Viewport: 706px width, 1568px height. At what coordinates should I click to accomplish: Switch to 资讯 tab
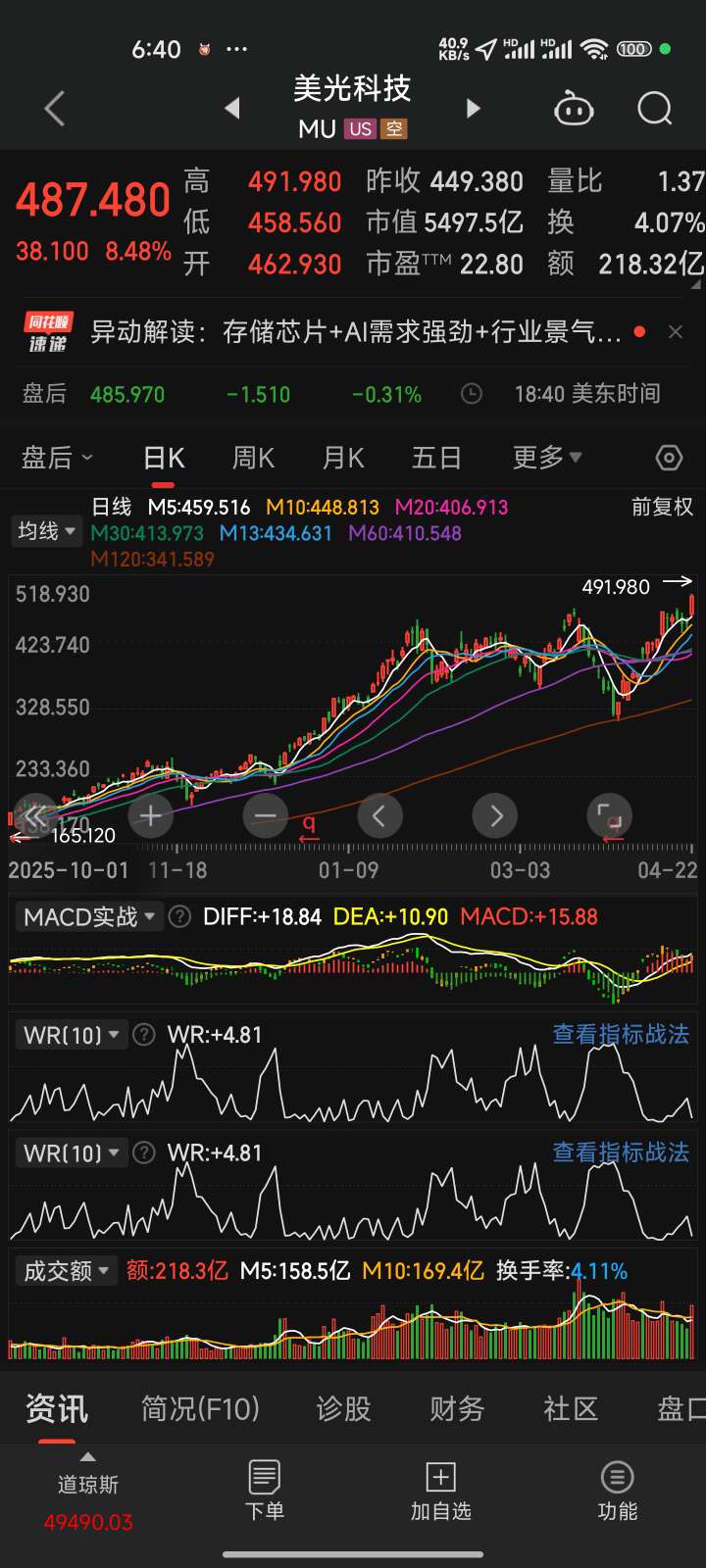click(x=57, y=1409)
